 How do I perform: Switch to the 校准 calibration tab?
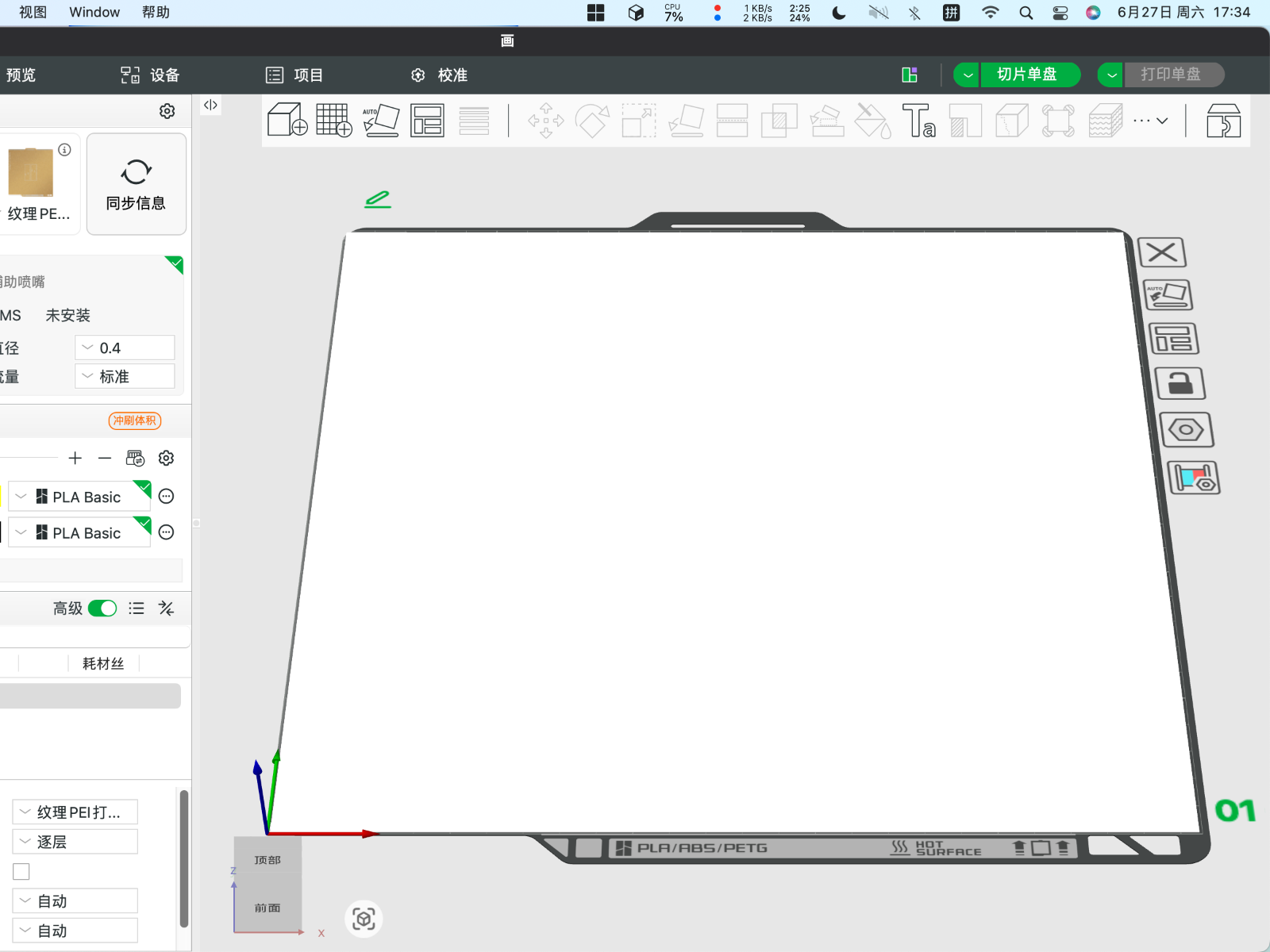pyautogui.click(x=439, y=75)
